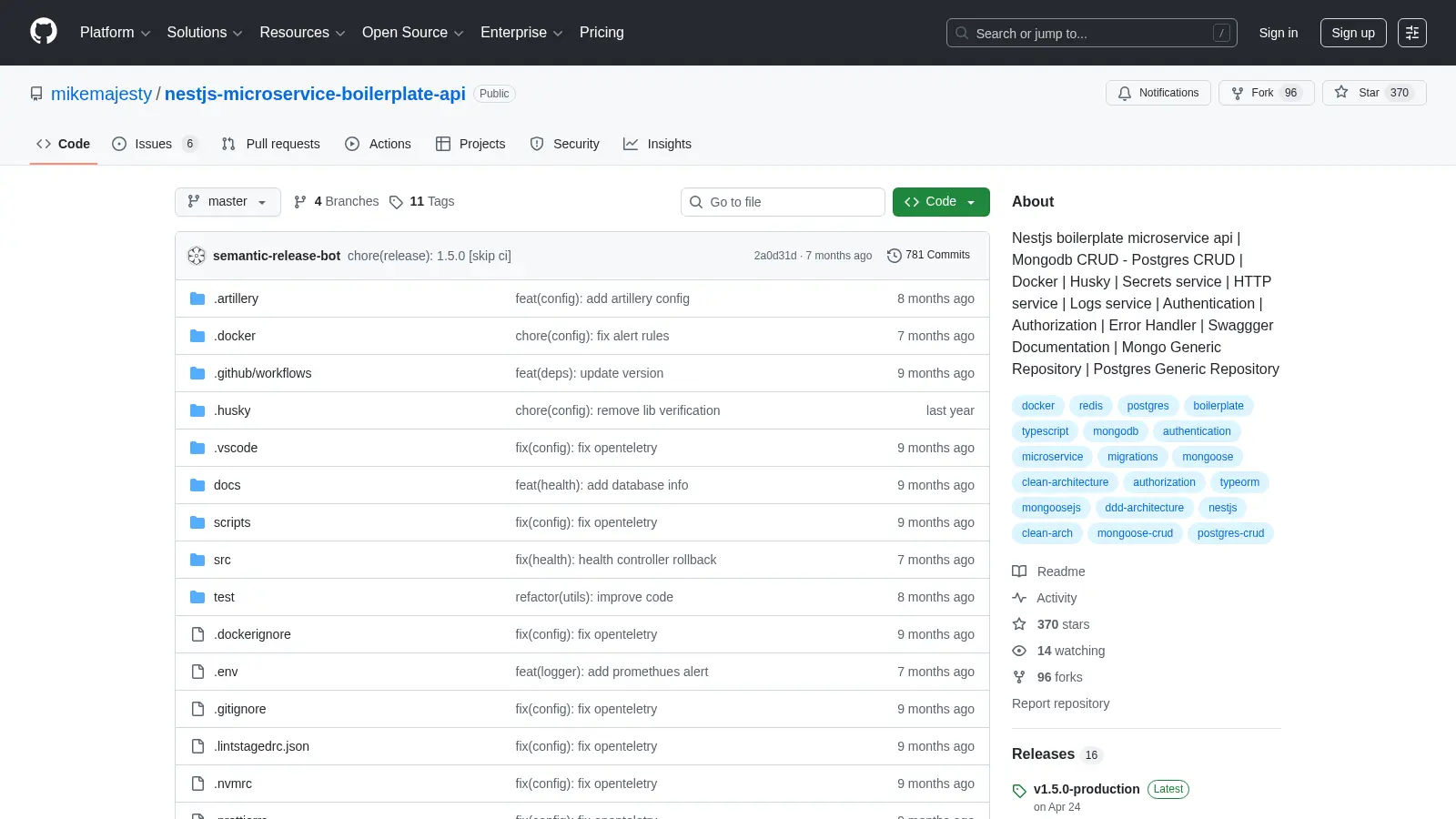Expand the Open Source menu
This screenshot has height=819, width=1456.
tap(413, 33)
